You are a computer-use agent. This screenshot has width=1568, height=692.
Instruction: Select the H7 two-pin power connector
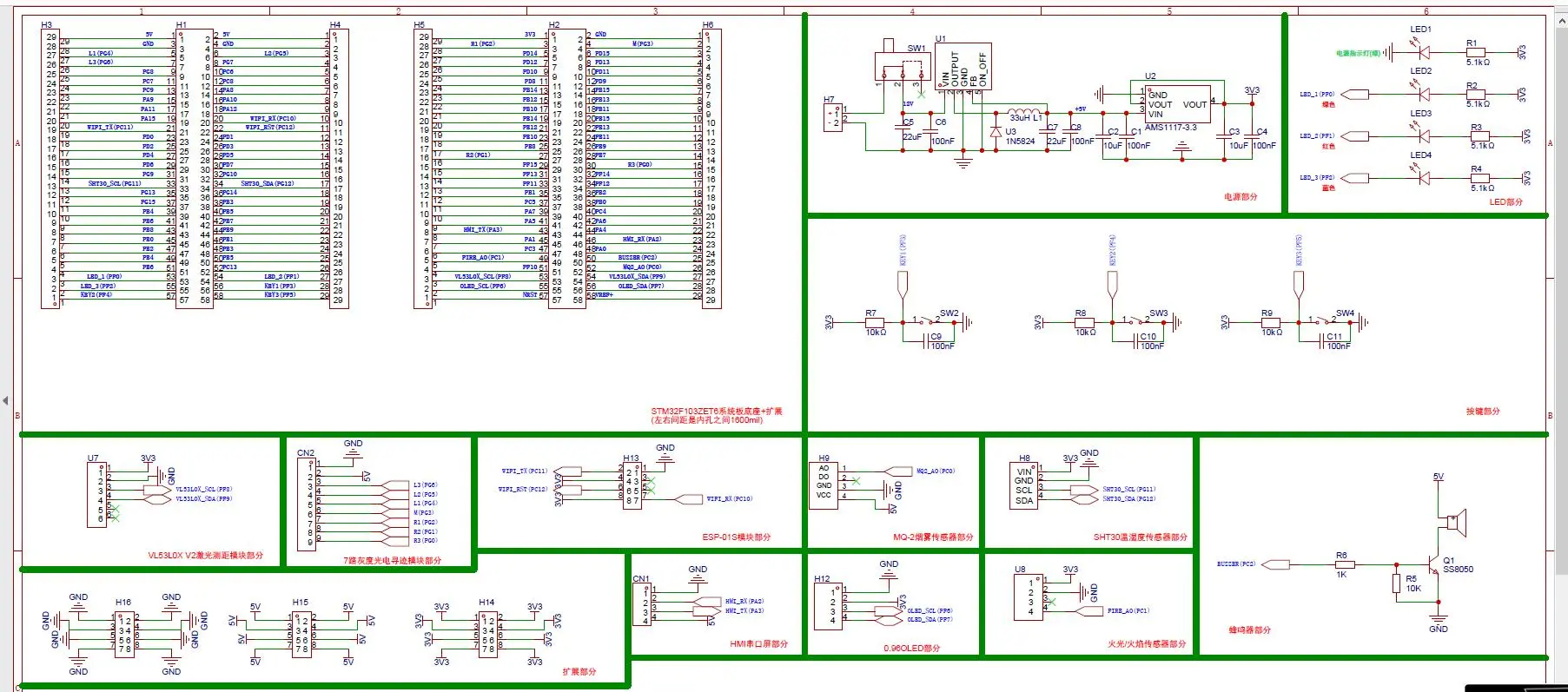[832, 117]
